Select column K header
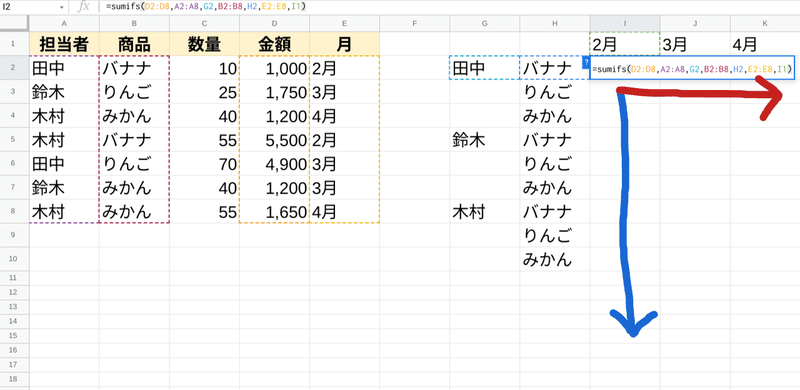This screenshot has width=800, height=390. (765, 23)
